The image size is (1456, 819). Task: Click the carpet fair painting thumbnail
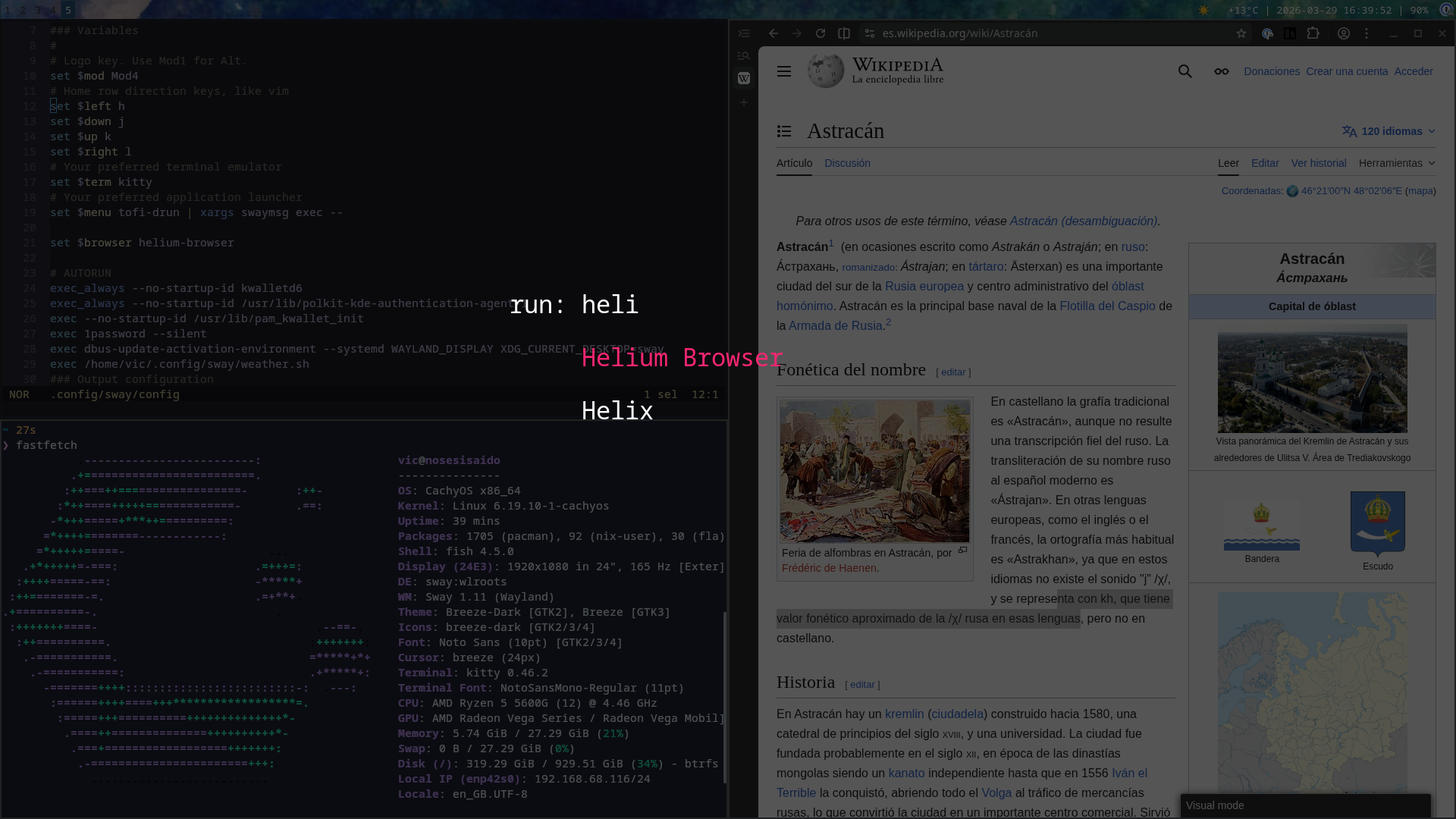click(874, 471)
